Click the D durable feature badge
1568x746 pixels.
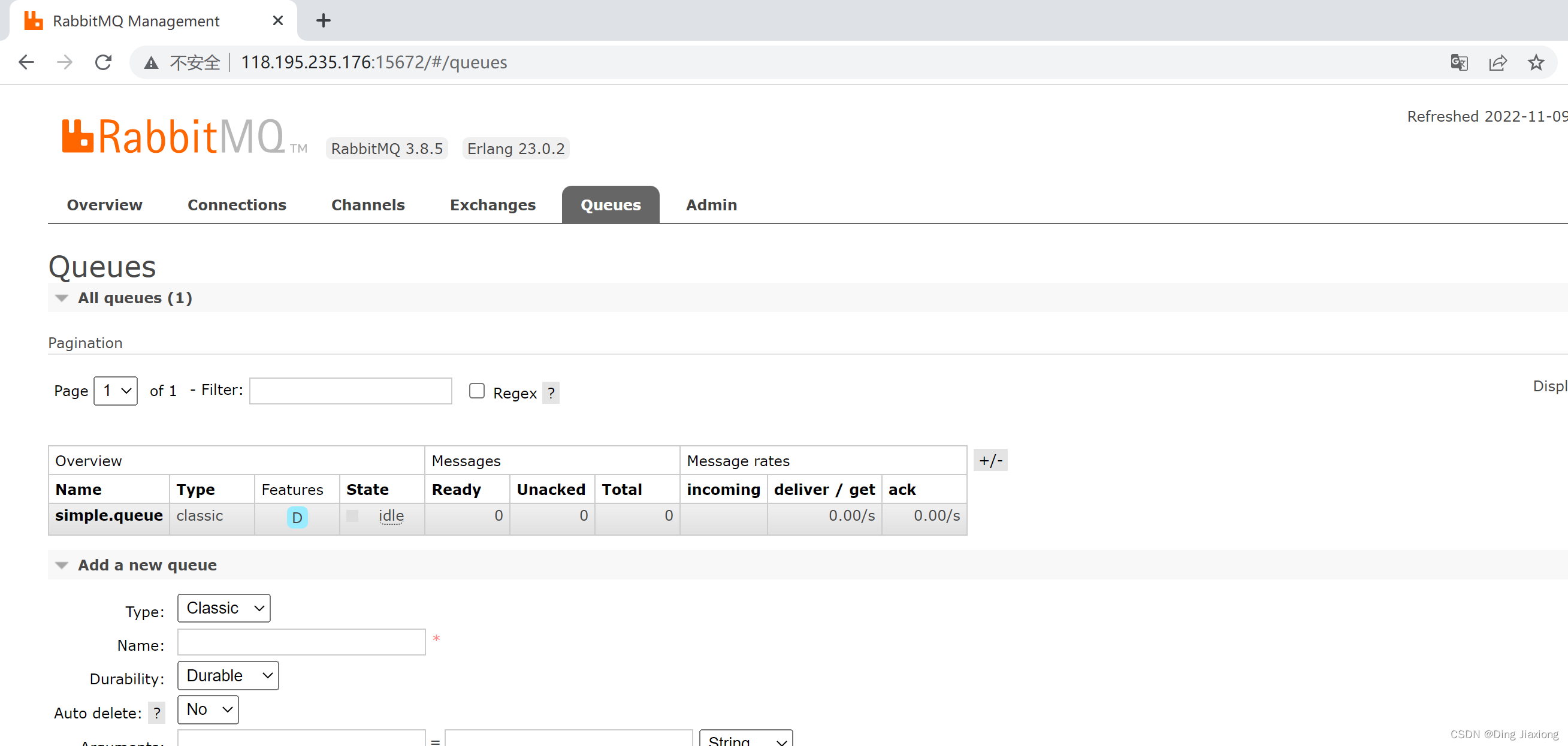pyautogui.click(x=297, y=518)
